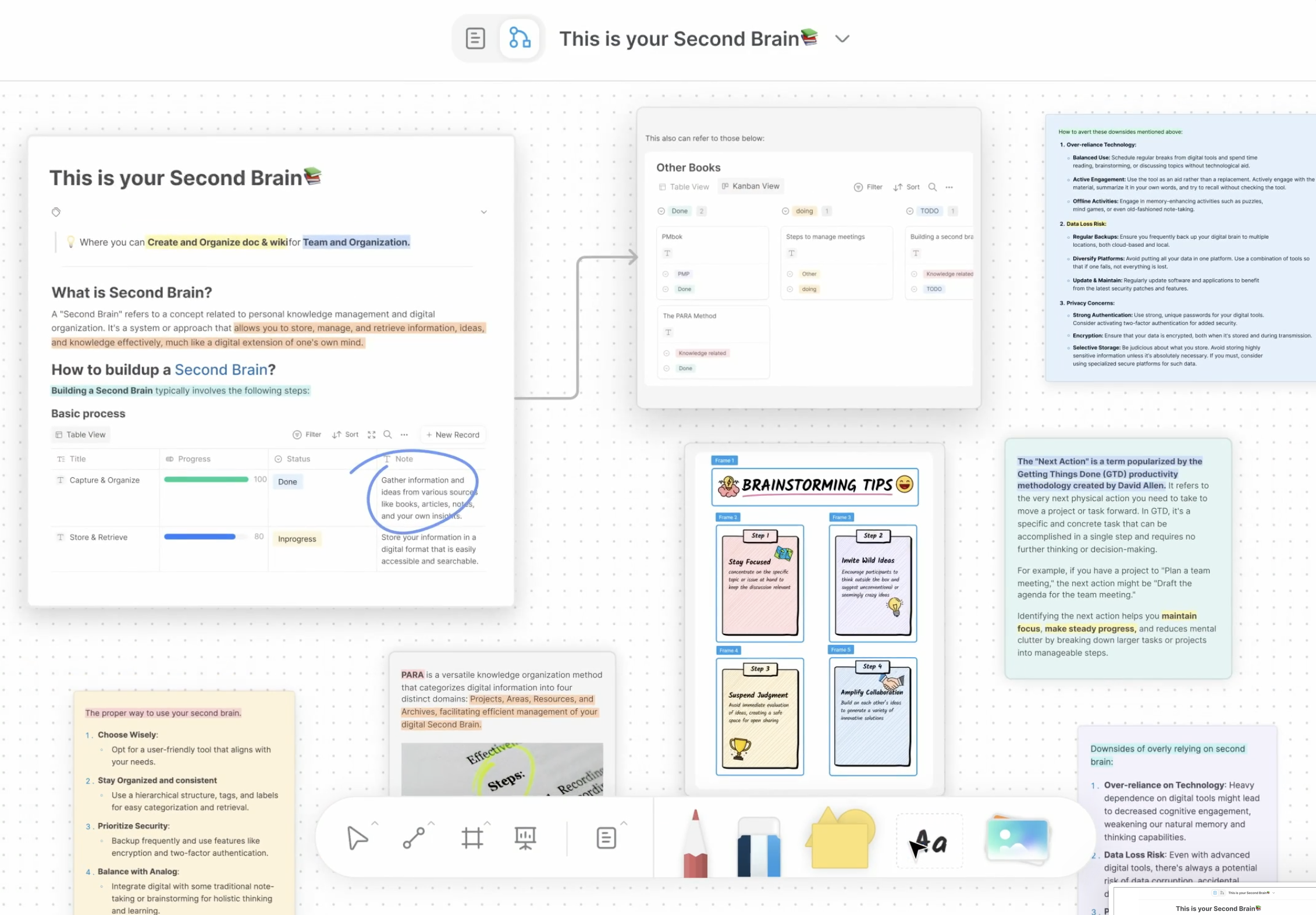
Task: Open the image insert tool
Action: 1017,840
